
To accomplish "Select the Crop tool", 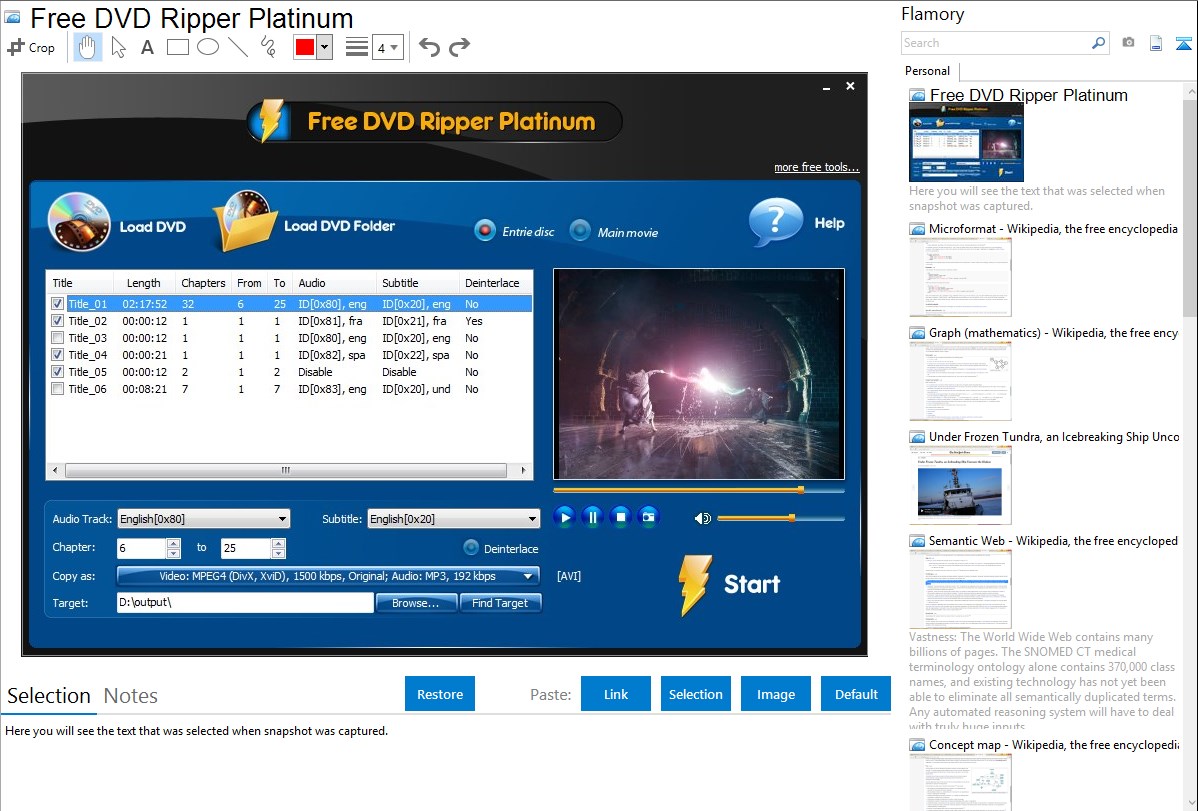I will [x=31, y=47].
